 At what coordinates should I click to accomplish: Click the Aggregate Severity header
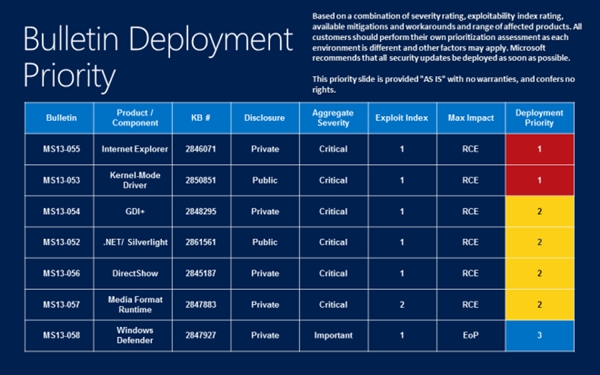tap(334, 118)
